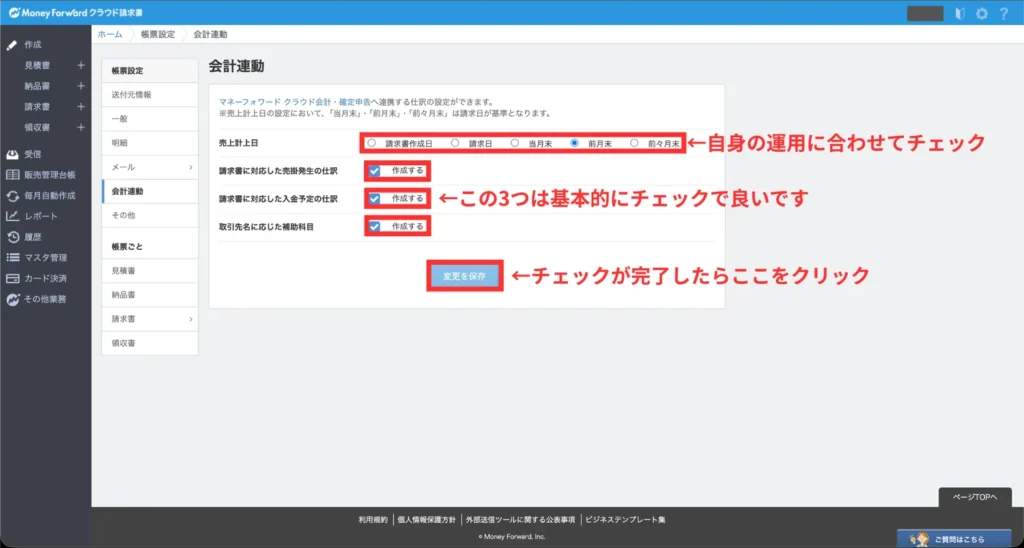The image size is (1024, 548).
Task: Open 見積書 under 帳票ごと
Action: (x=150, y=271)
